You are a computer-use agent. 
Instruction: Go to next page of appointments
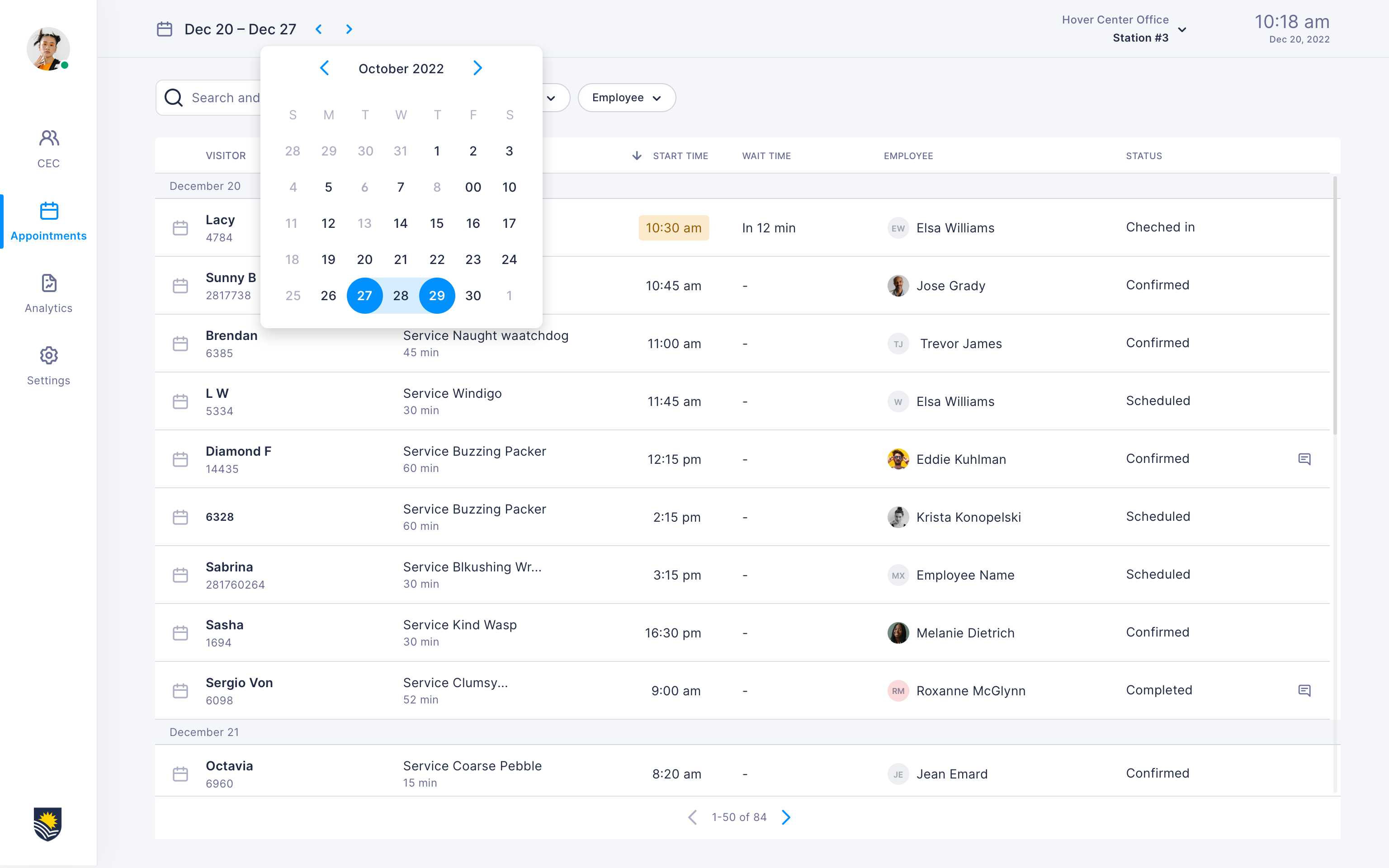coord(786,817)
